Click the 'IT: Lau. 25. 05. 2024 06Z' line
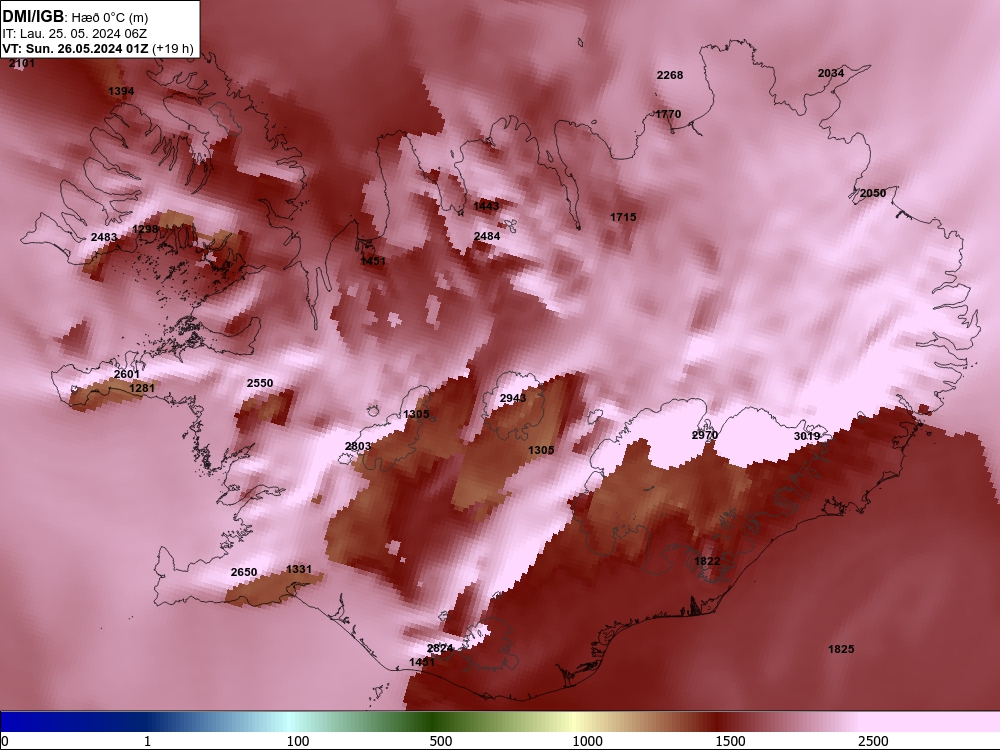 pyautogui.click(x=74, y=34)
